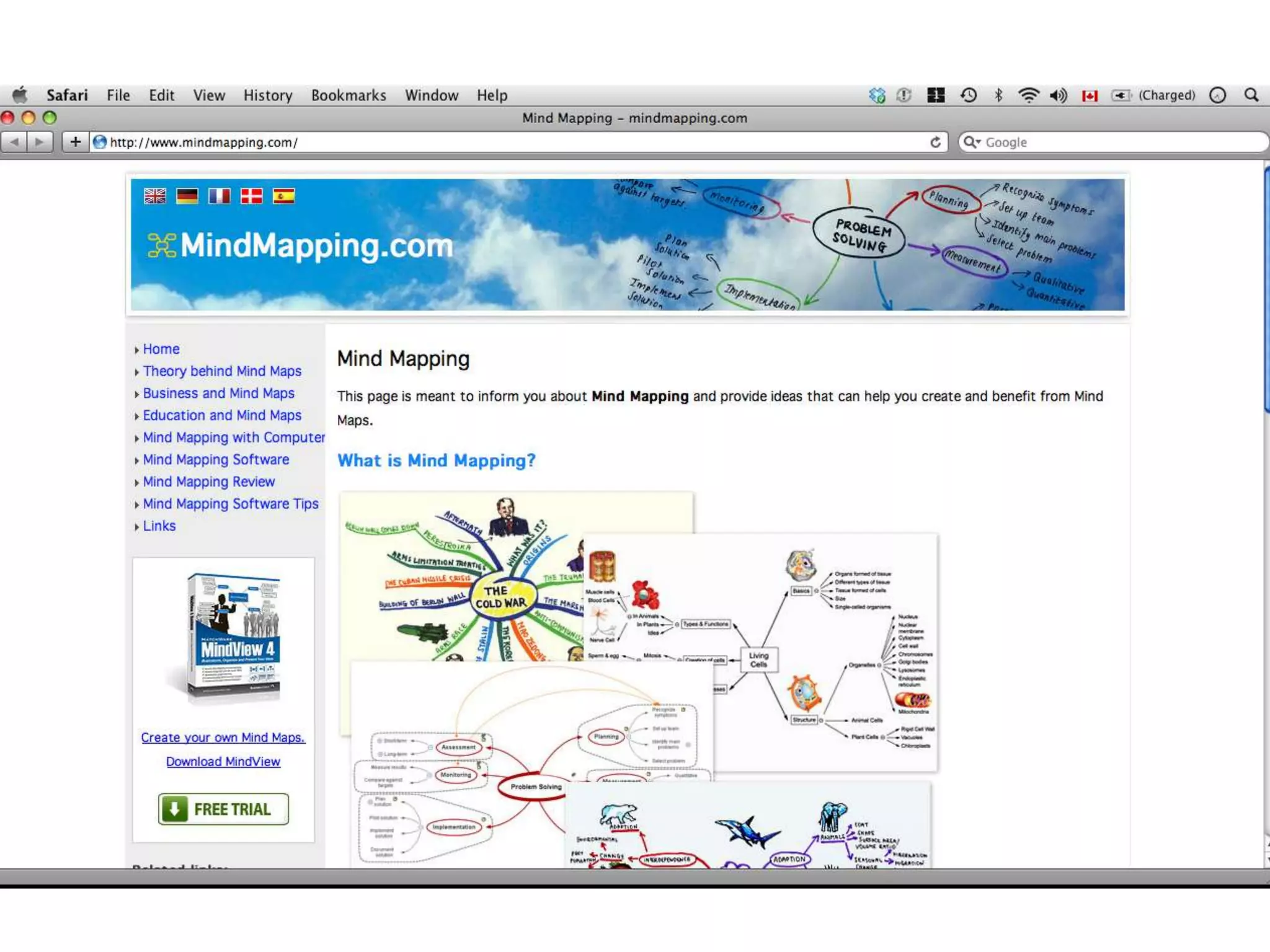The width and height of the screenshot is (1270, 952).
Task: Follow the Download MindView link
Action: [x=223, y=761]
